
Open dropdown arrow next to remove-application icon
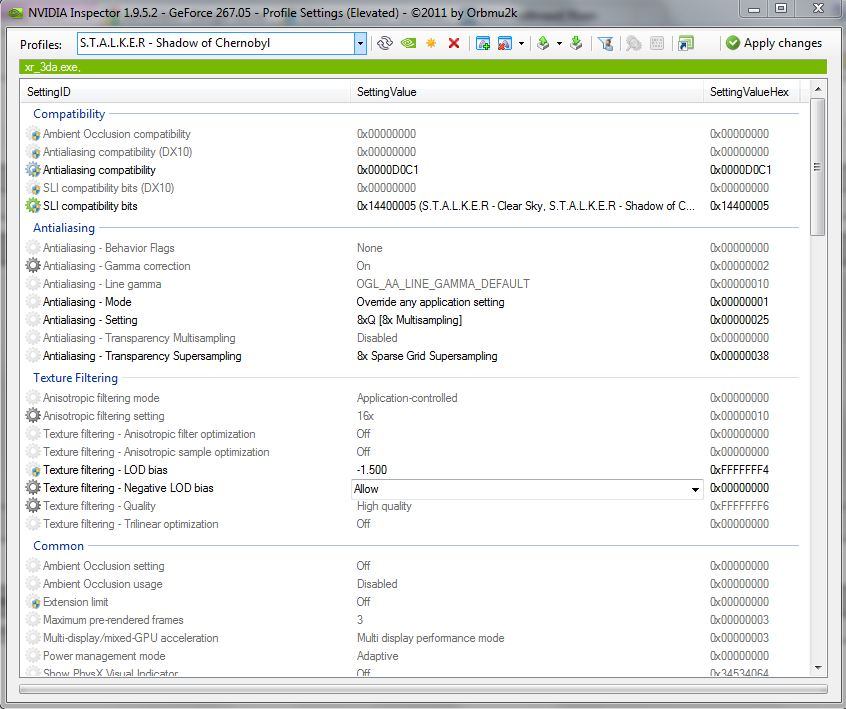[x=521, y=43]
